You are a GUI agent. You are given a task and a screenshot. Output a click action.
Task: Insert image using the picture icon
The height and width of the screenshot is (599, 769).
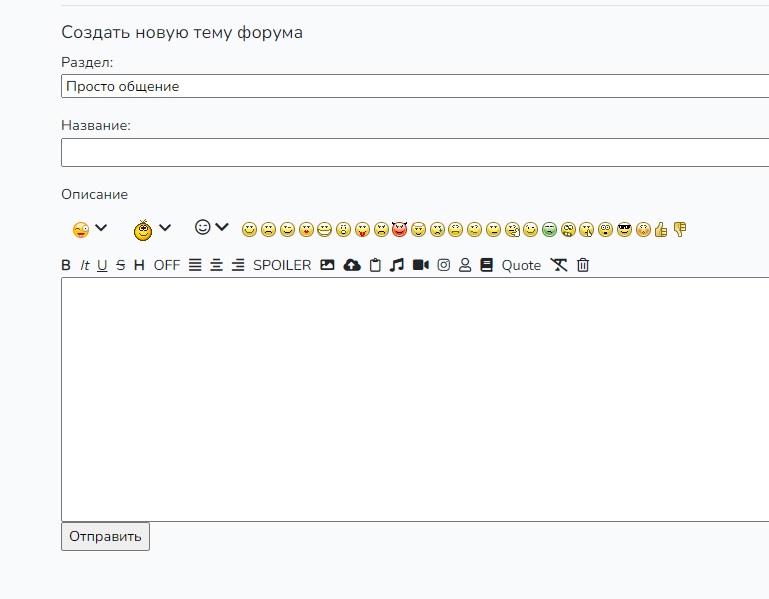coord(327,265)
